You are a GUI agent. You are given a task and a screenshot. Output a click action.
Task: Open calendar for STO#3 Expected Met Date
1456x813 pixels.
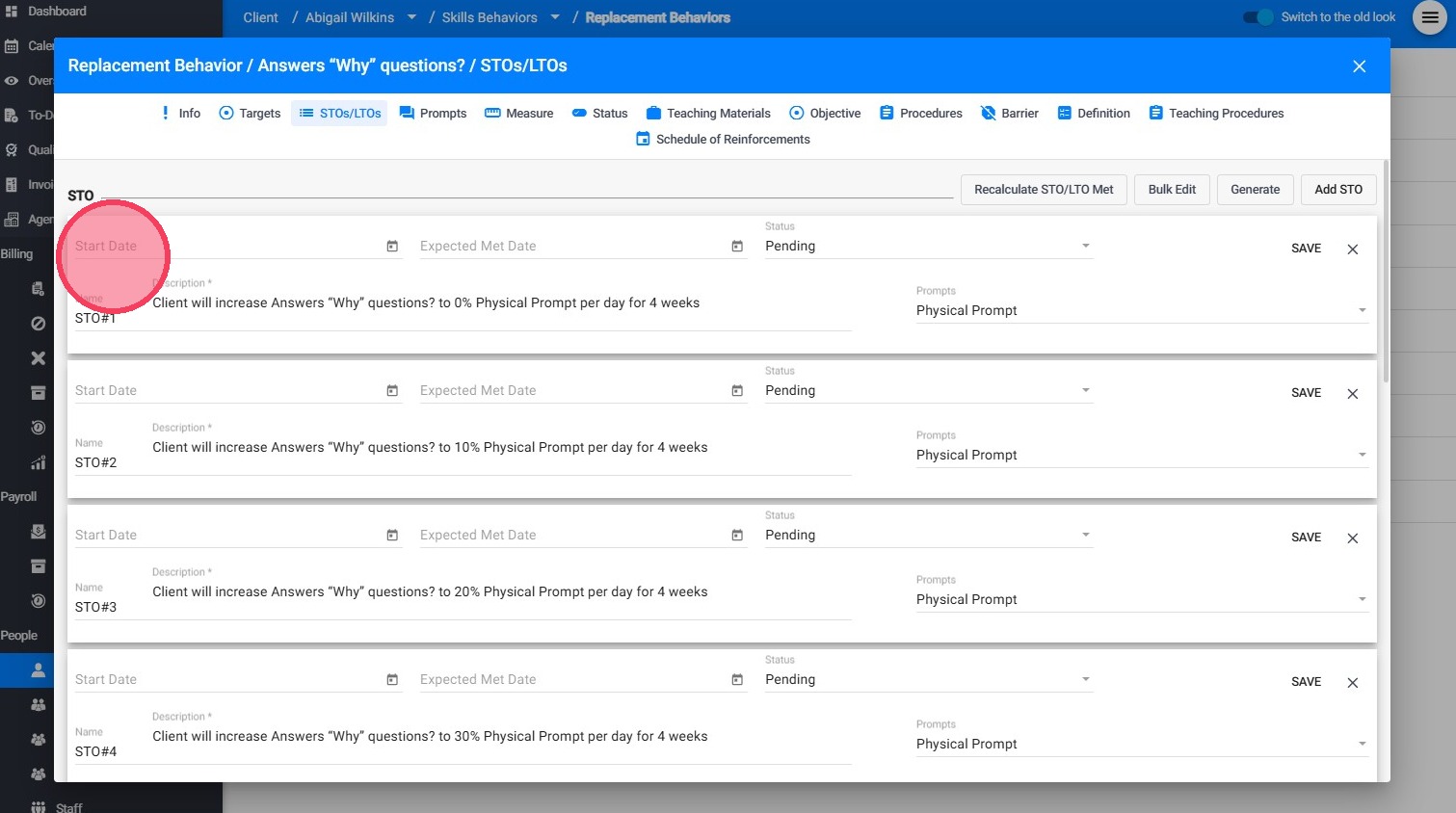737,536
